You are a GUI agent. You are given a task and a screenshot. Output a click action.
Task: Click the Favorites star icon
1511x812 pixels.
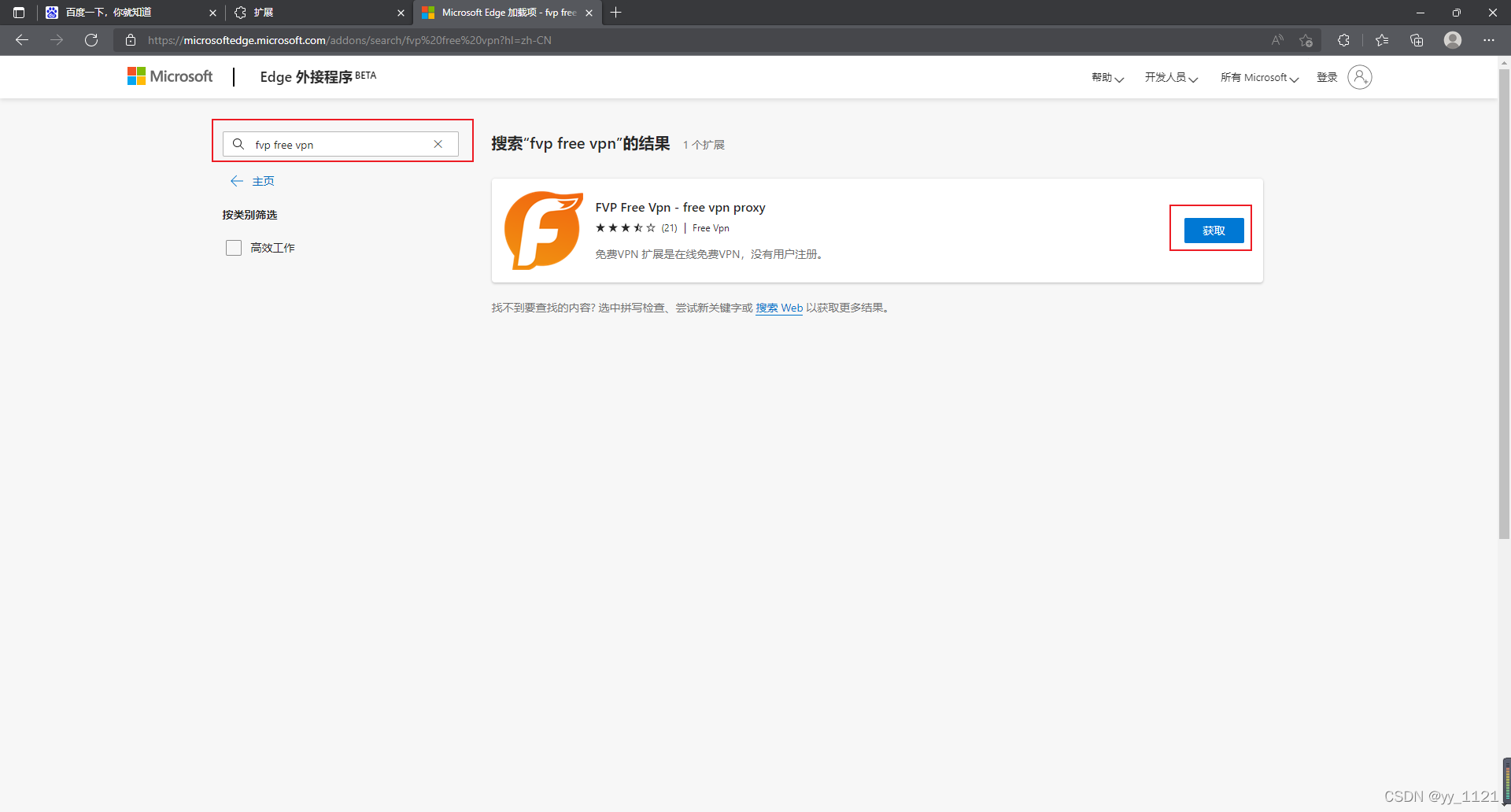tap(1382, 40)
